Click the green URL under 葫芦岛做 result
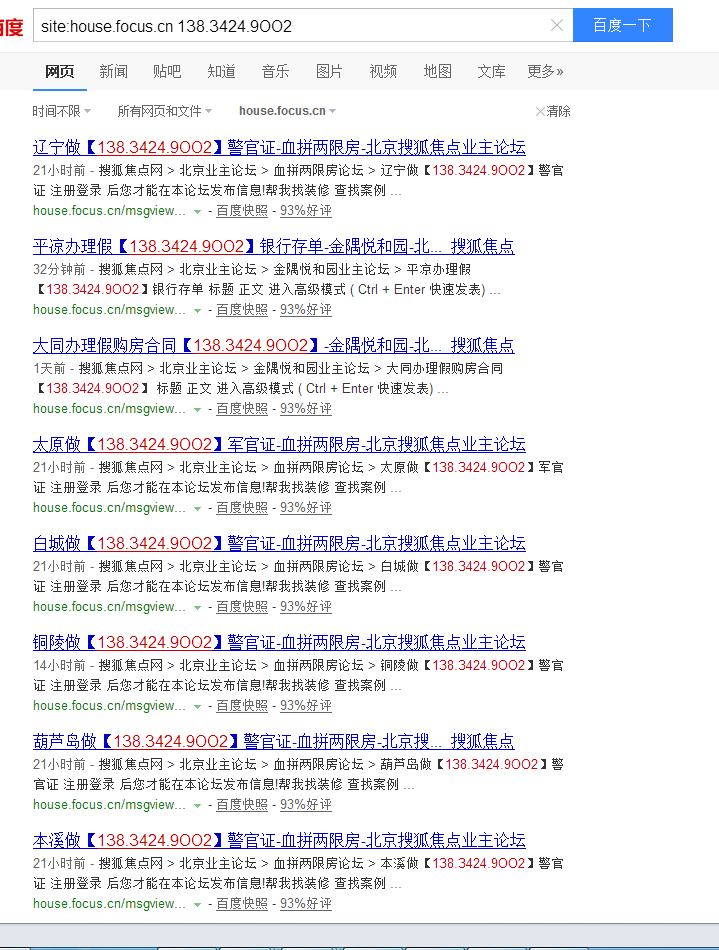Image resolution: width=719 pixels, height=950 pixels. (x=109, y=805)
